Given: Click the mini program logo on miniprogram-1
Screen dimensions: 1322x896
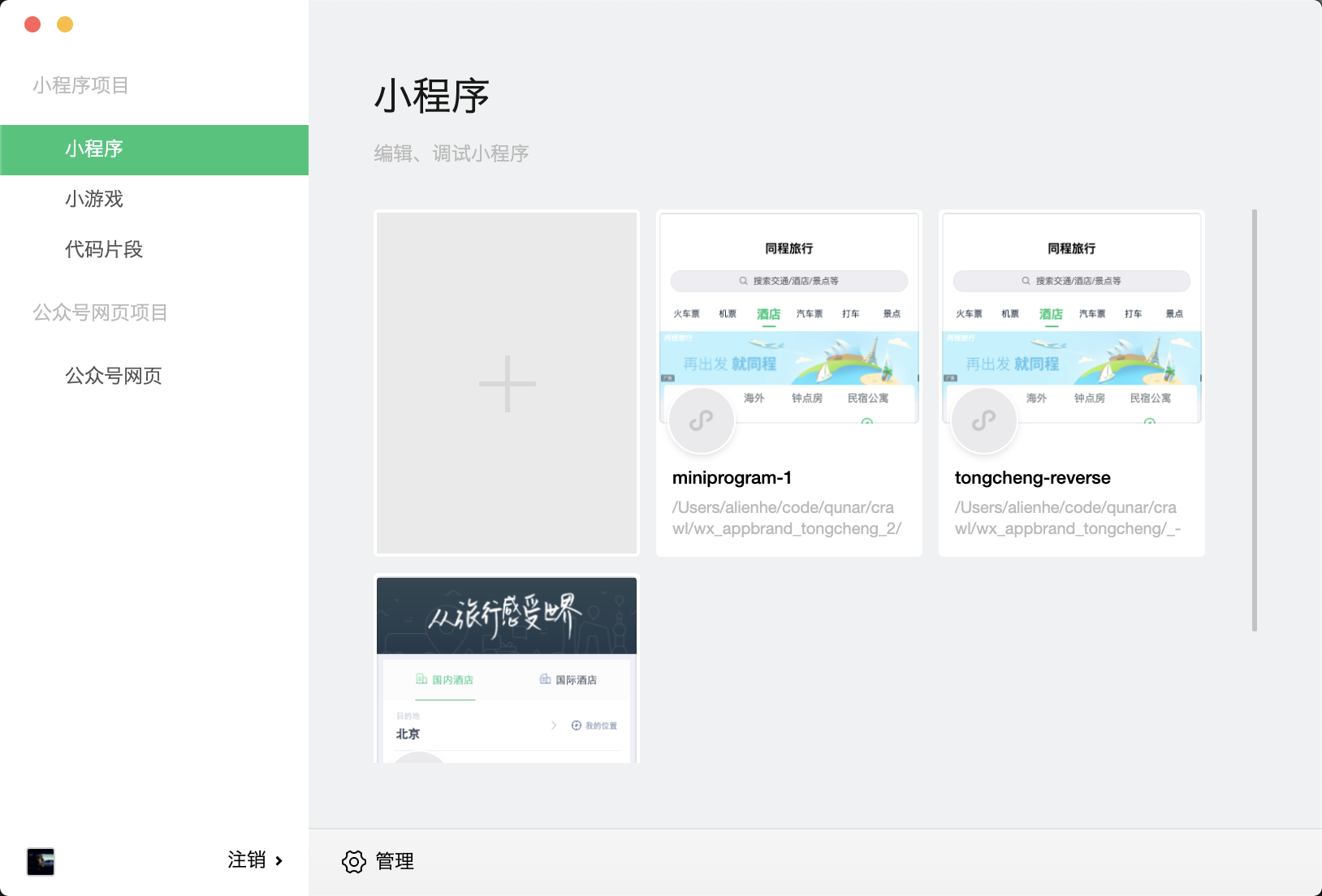Looking at the screenshot, I should (702, 420).
